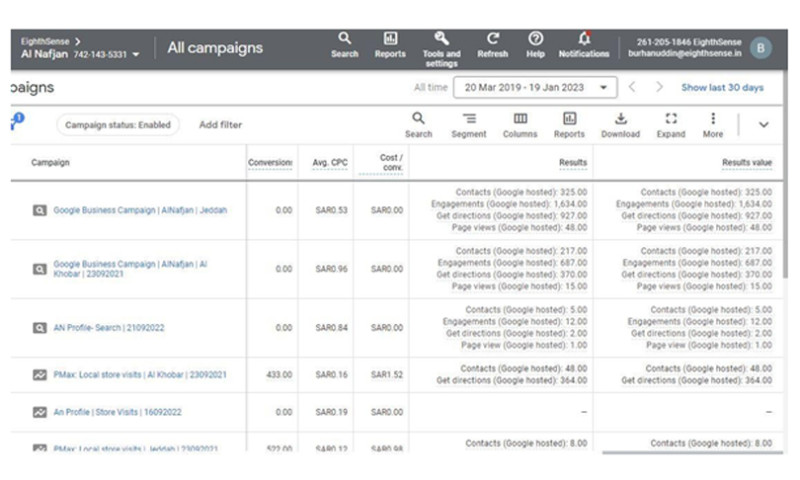Click the user avatar B
800x480 pixels.
tap(761, 47)
